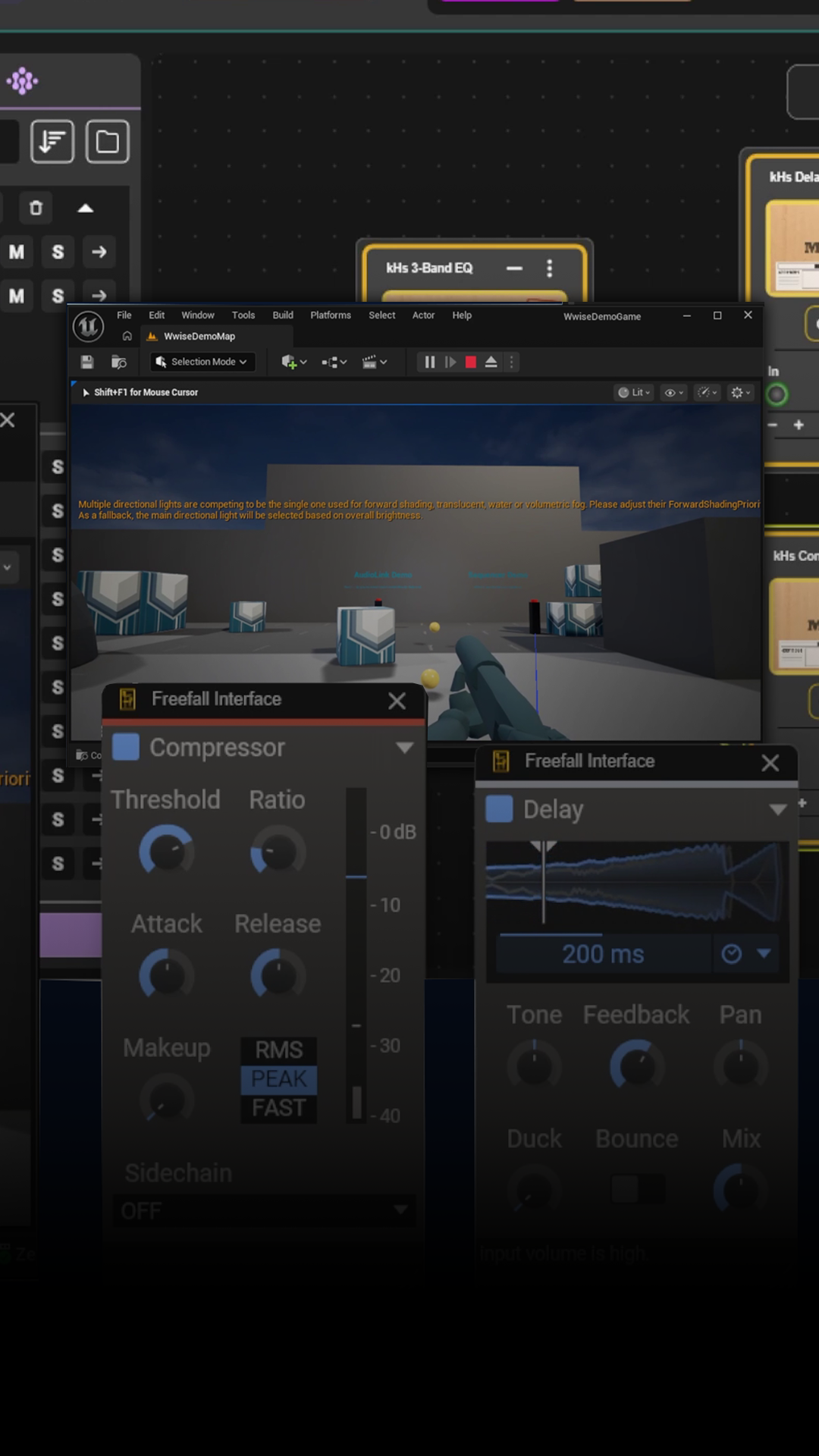Click the folder icon button
The image size is (819, 1456).
pos(107,142)
